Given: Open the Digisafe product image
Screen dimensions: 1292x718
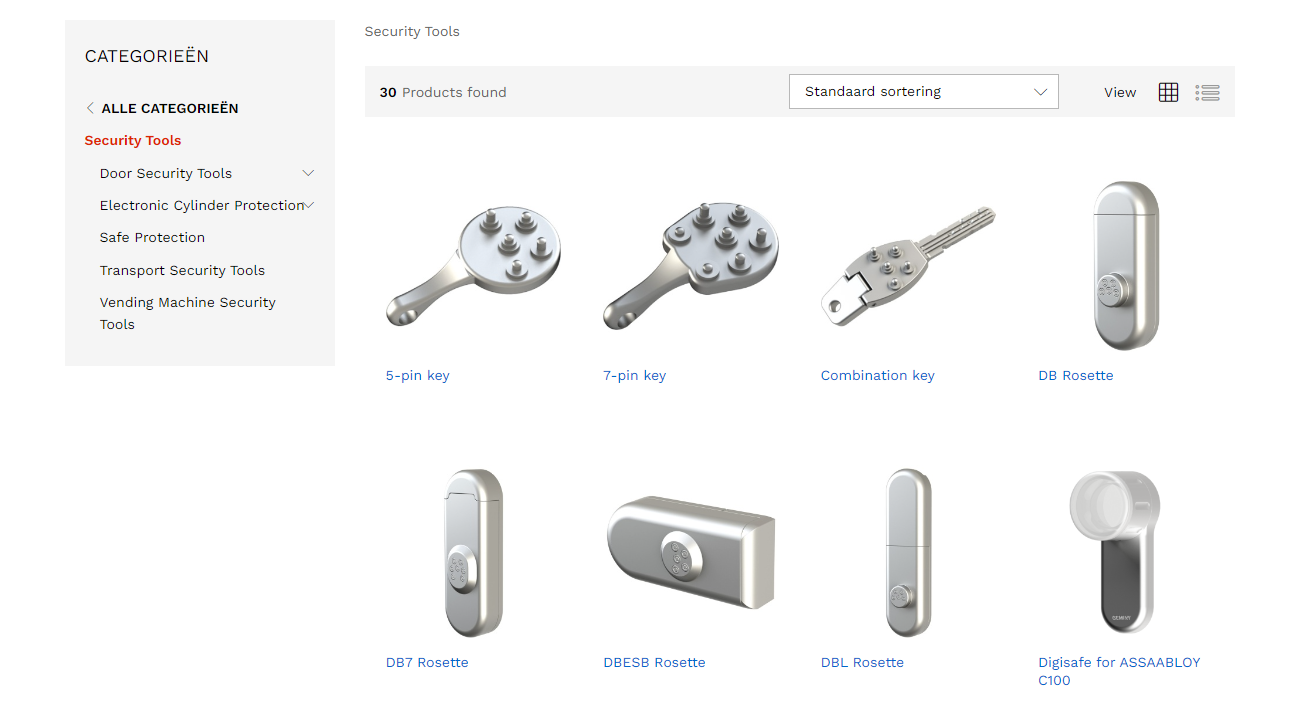Looking at the screenshot, I should [1114, 553].
